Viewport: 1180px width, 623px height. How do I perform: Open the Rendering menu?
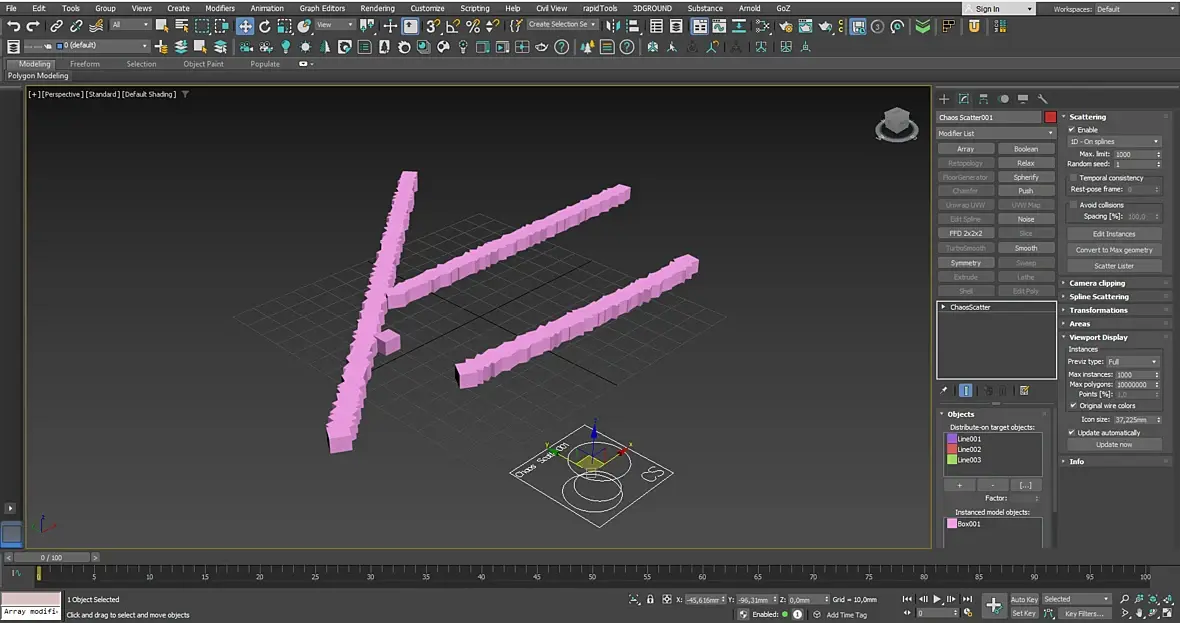(x=377, y=8)
